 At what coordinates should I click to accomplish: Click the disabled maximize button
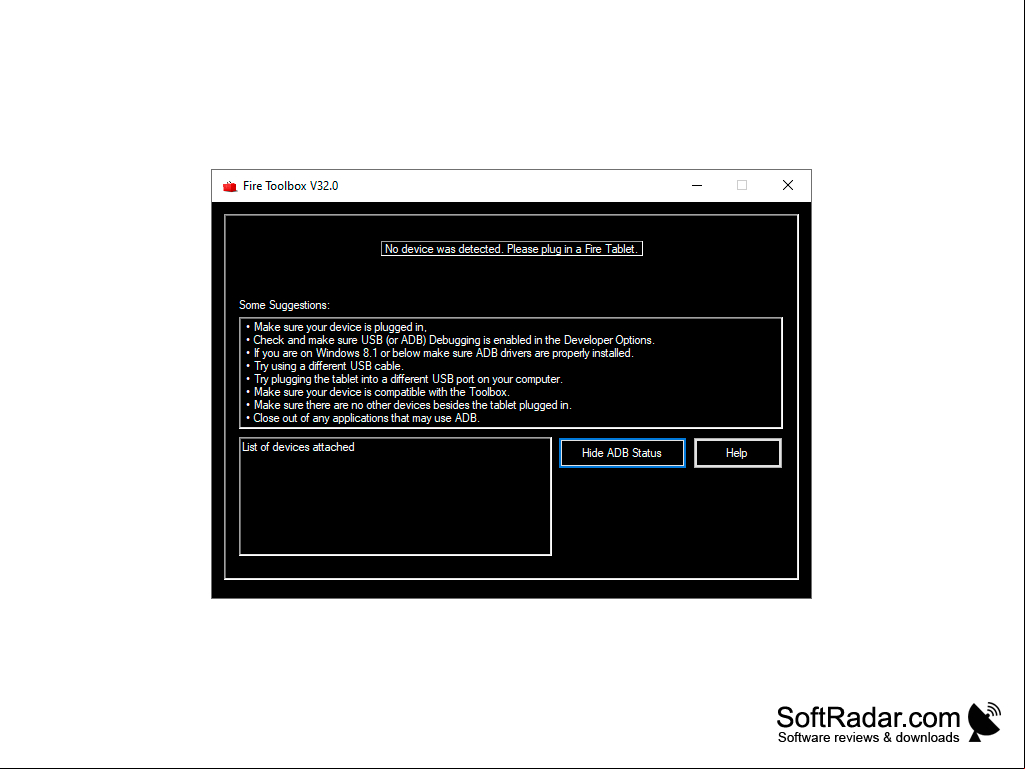(742, 186)
